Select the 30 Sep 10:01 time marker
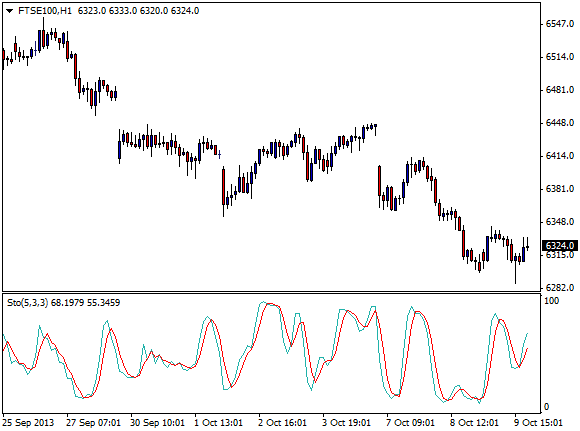The image size is (580, 431). pyautogui.click(x=157, y=422)
